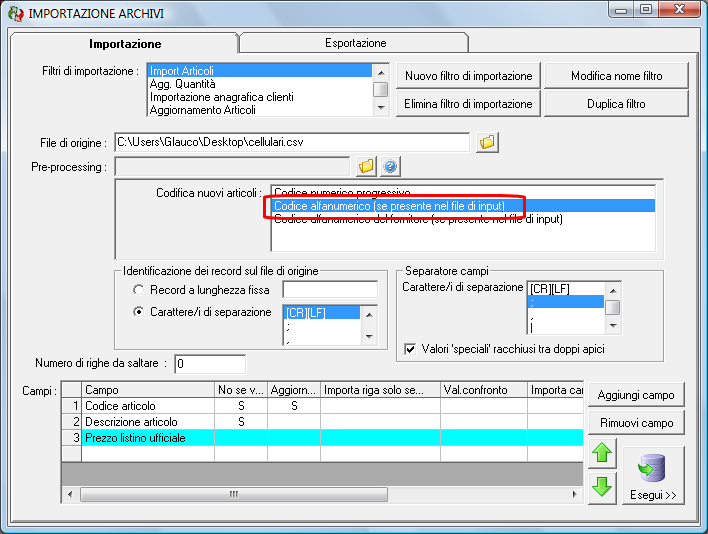
Task: Select Codice numerico progressivo option
Action: click(463, 193)
